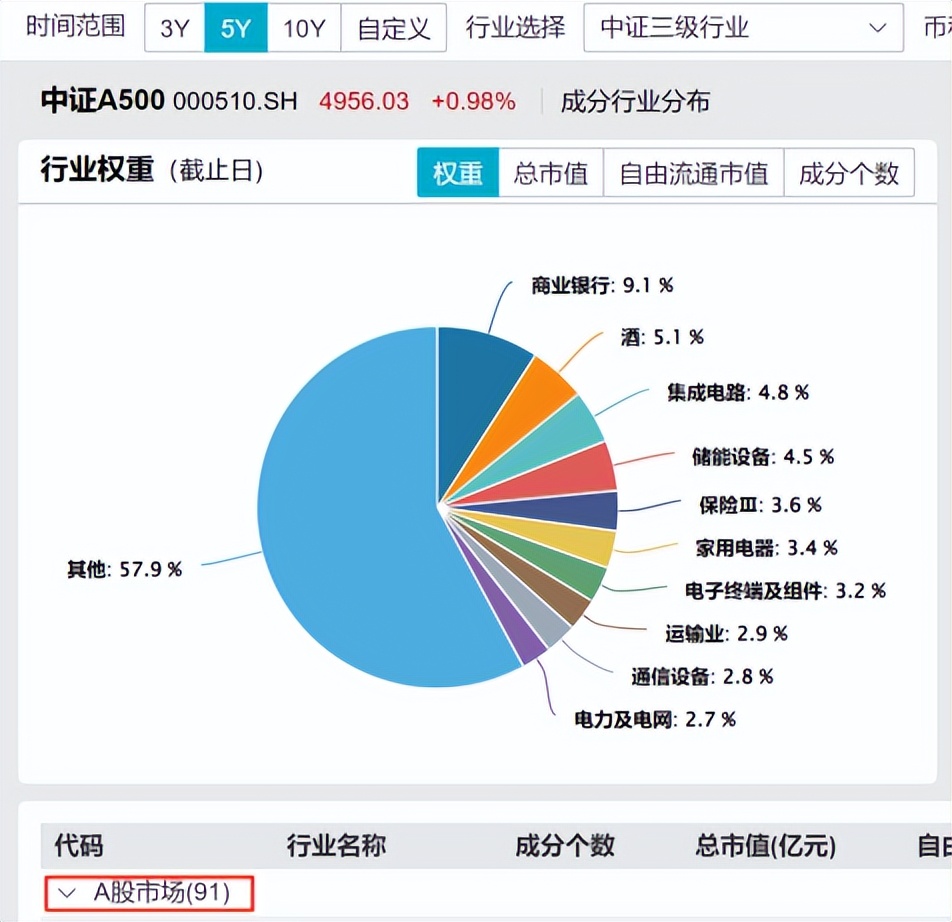
Task: Select the 10Y time range
Action: (x=304, y=28)
